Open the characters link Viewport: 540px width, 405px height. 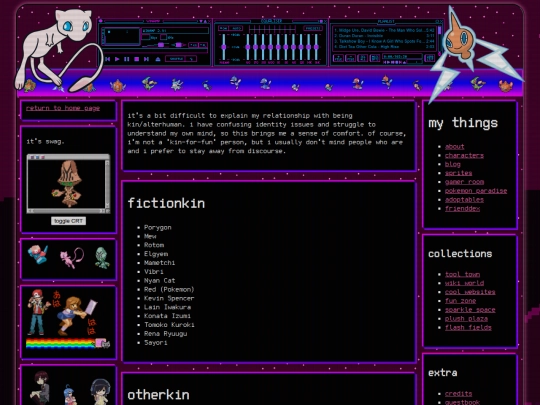coord(464,155)
